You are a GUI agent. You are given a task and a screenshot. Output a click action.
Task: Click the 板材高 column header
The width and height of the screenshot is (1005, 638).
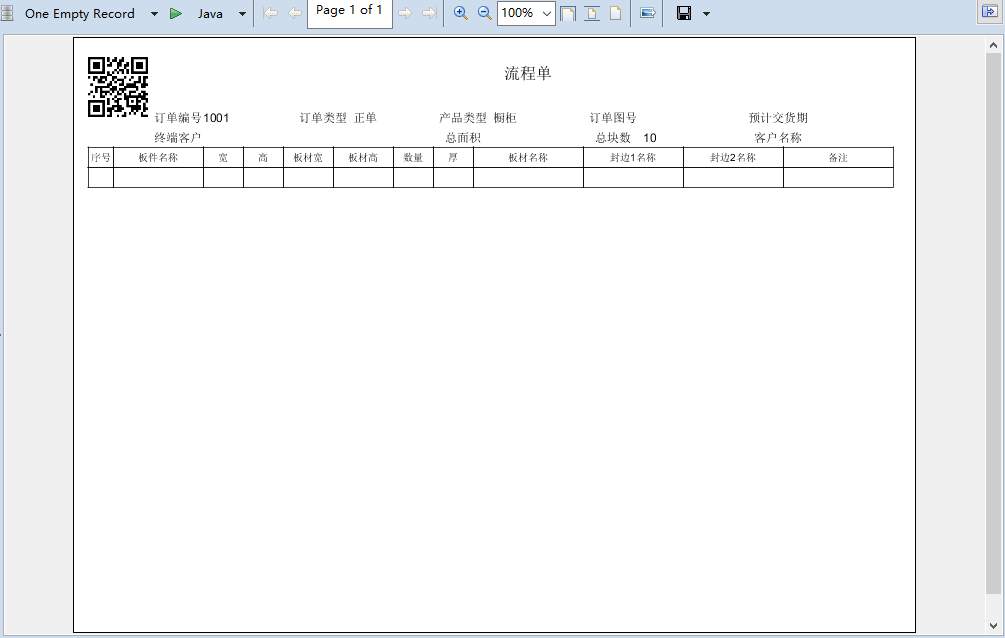tap(363, 158)
